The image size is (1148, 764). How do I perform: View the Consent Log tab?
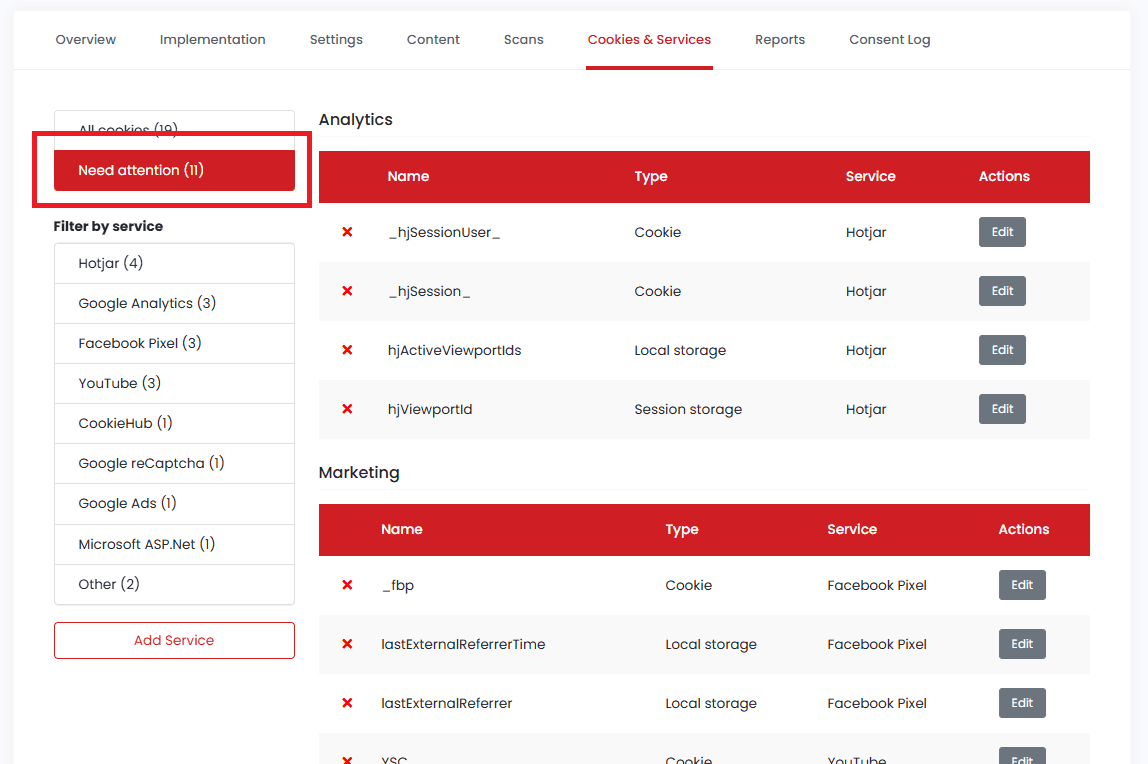point(890,40)
